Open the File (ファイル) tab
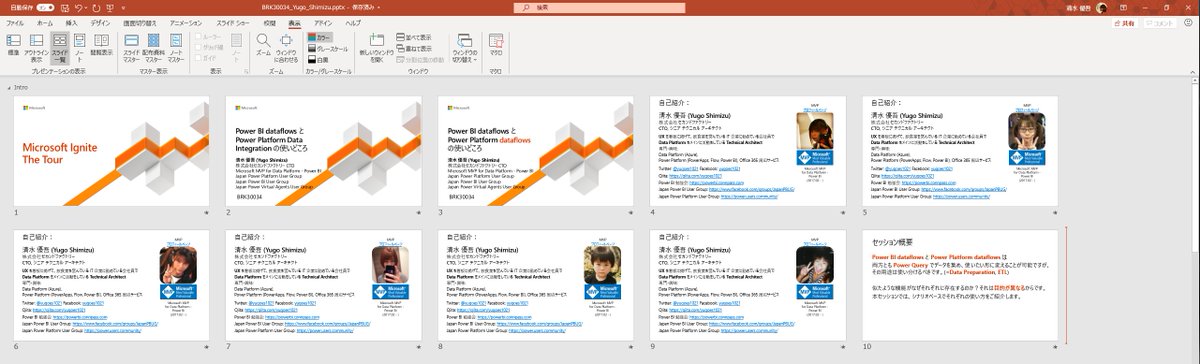The height and width of the screenshot is (364, 1200). 14,23
